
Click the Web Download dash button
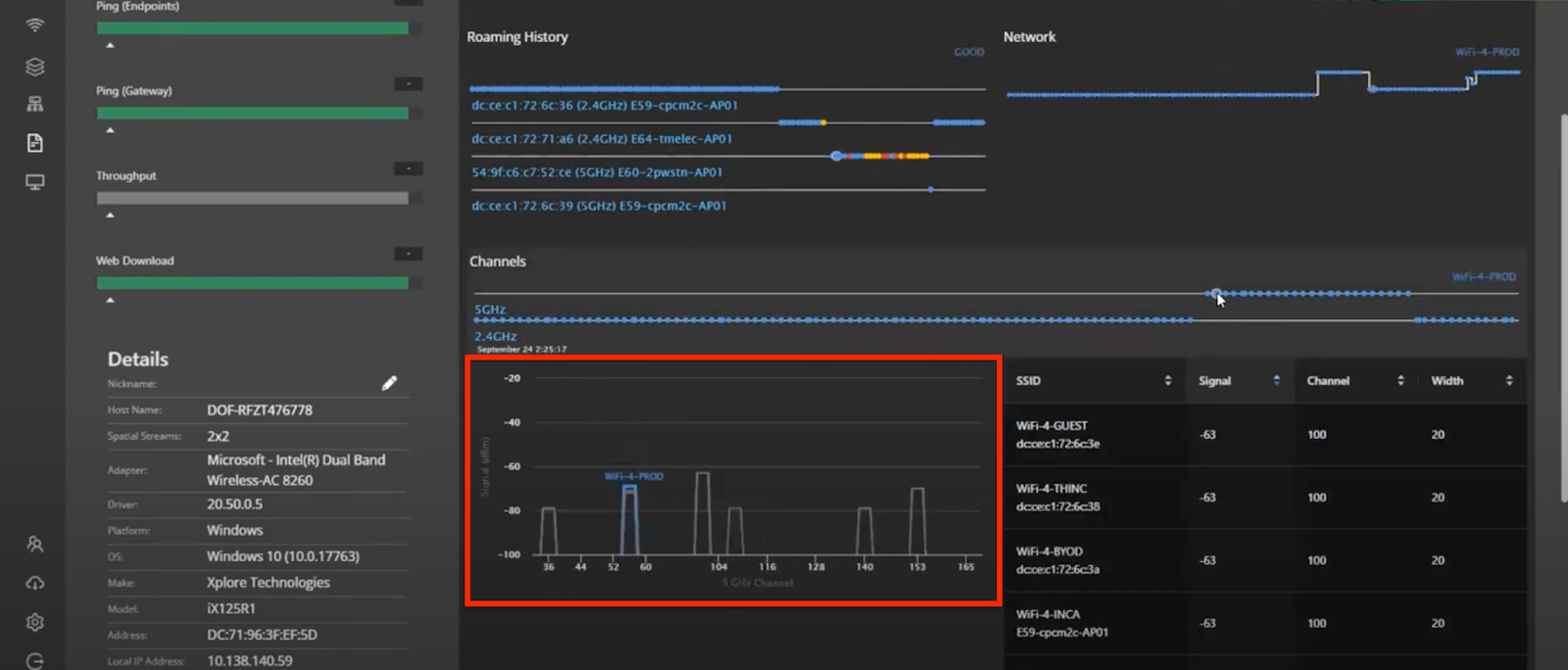(408, 255)
